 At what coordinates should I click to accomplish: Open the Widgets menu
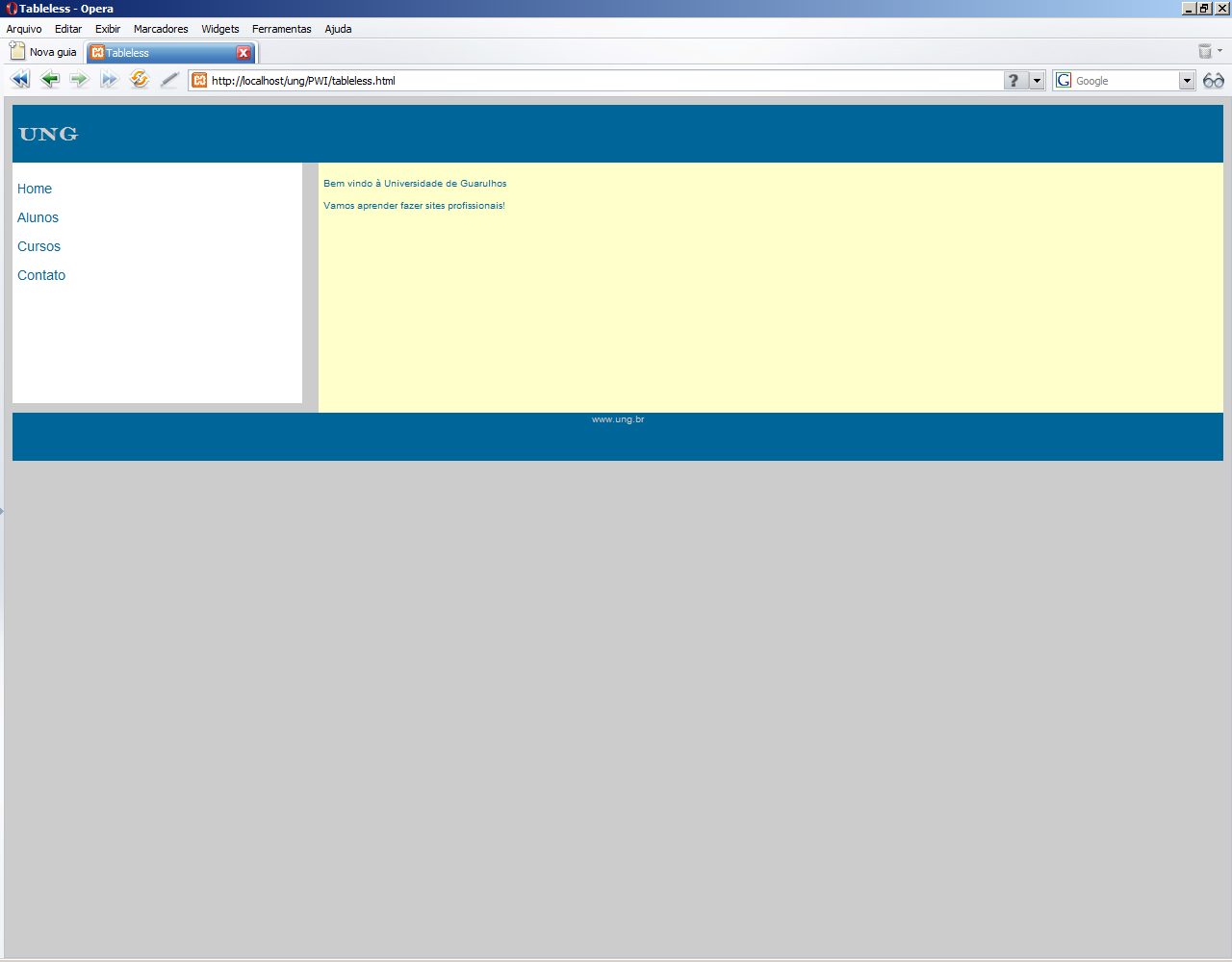tap(220, 29)
